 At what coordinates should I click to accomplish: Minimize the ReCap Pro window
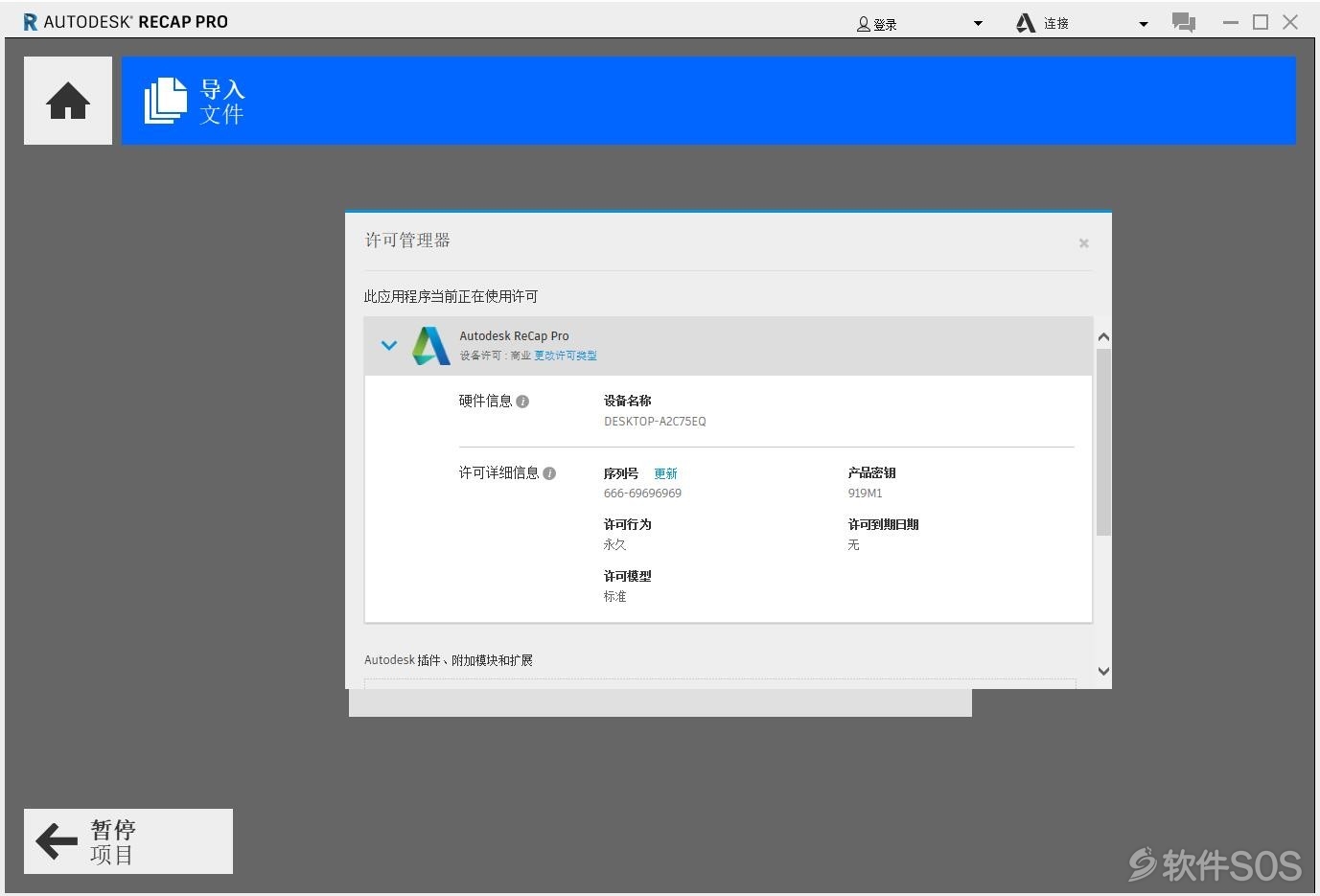coord(1231,22)
